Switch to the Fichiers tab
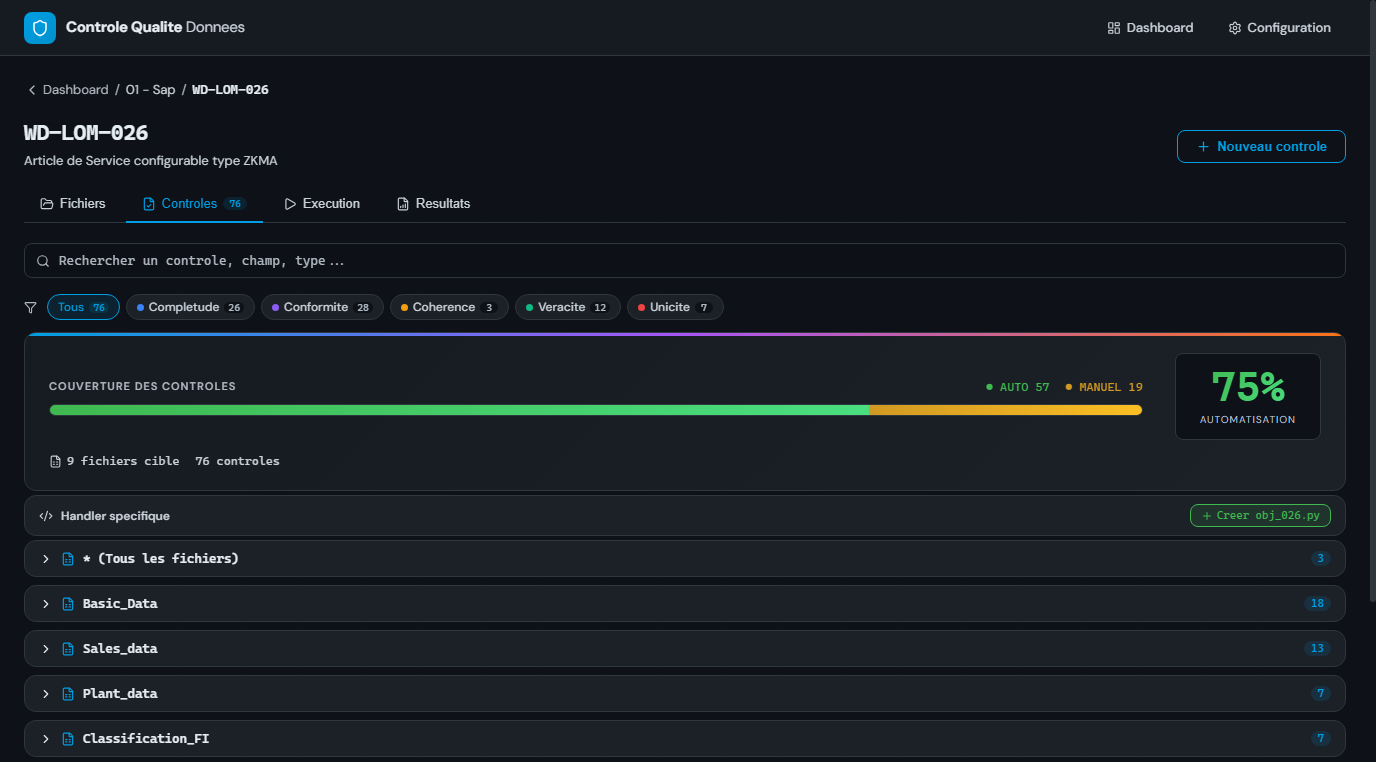Viewport: 1376px width, 762px height. point(72,203)
